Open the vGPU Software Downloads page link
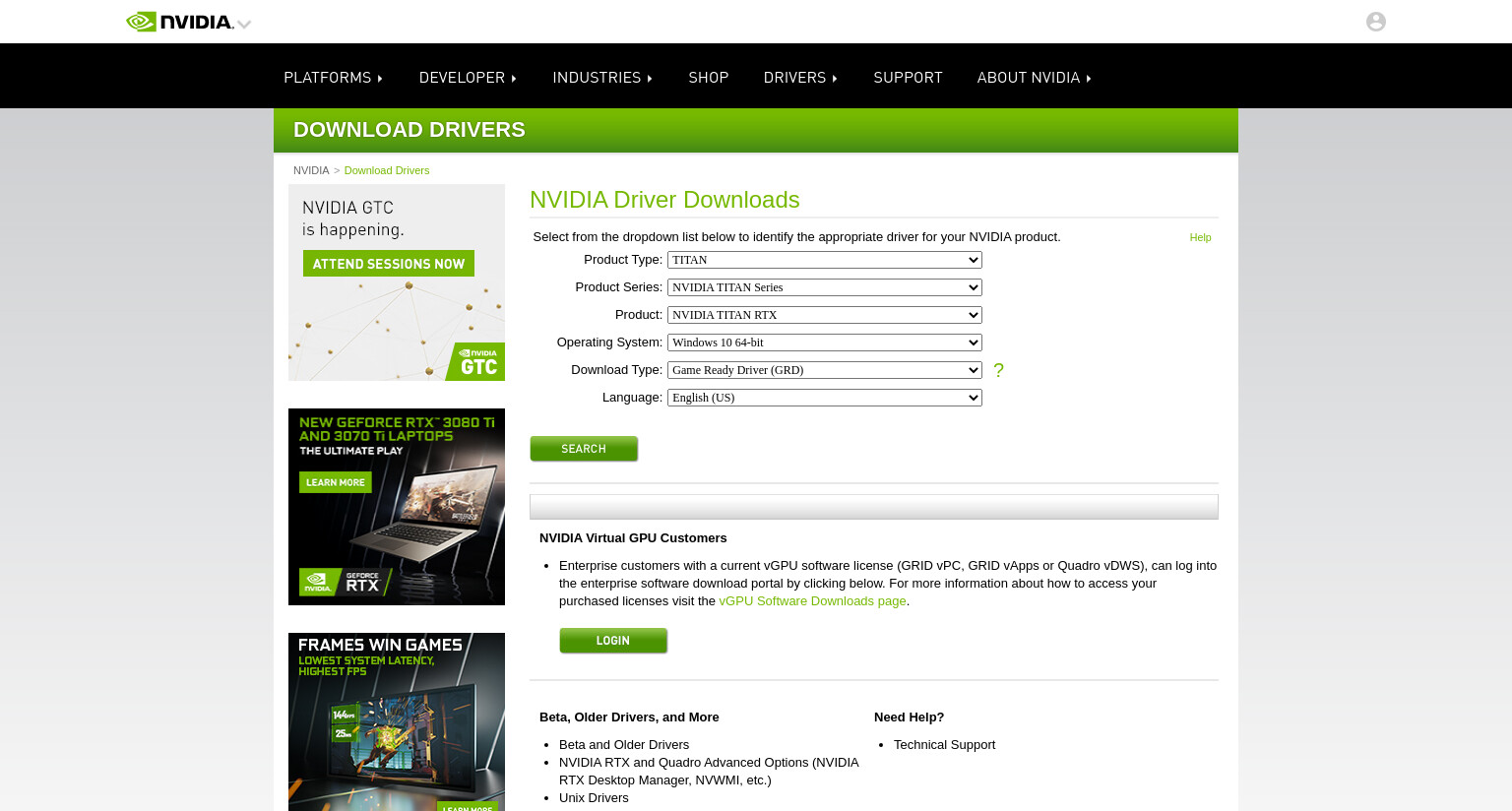The image size is (1512, 811). [812, 601]
